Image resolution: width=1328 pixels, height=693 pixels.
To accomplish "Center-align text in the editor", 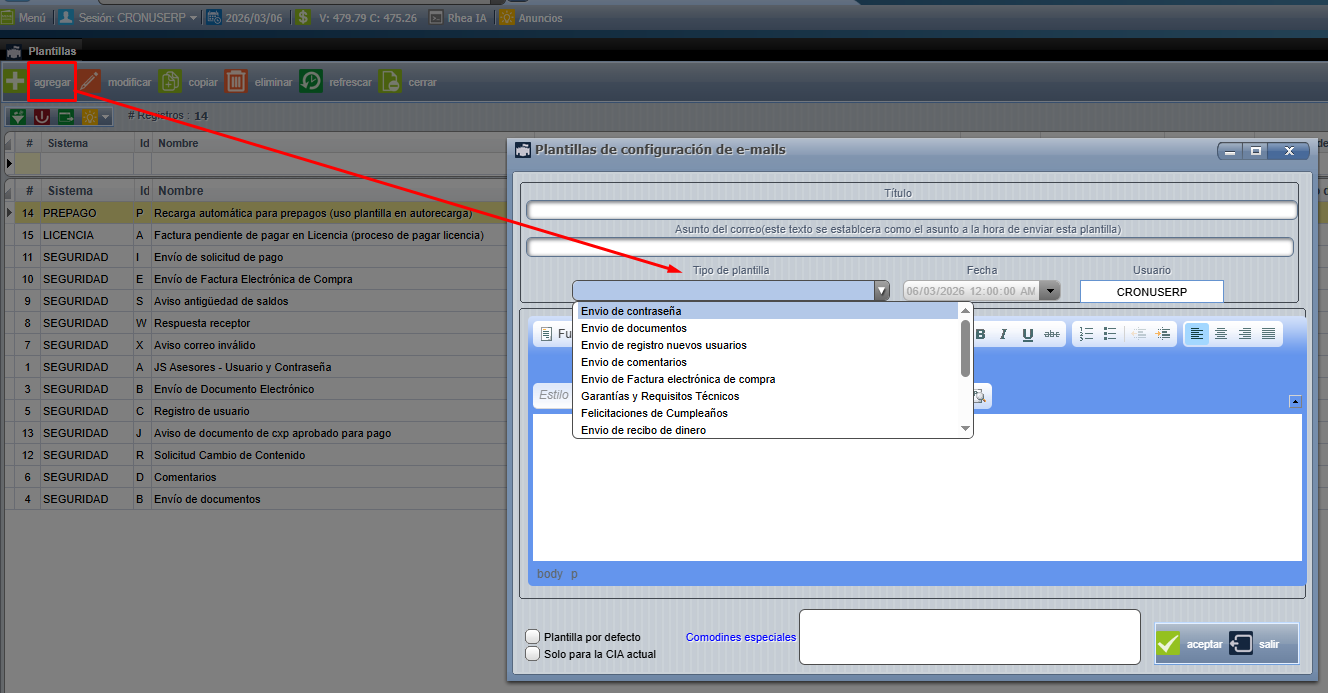I will (1220, 334).
